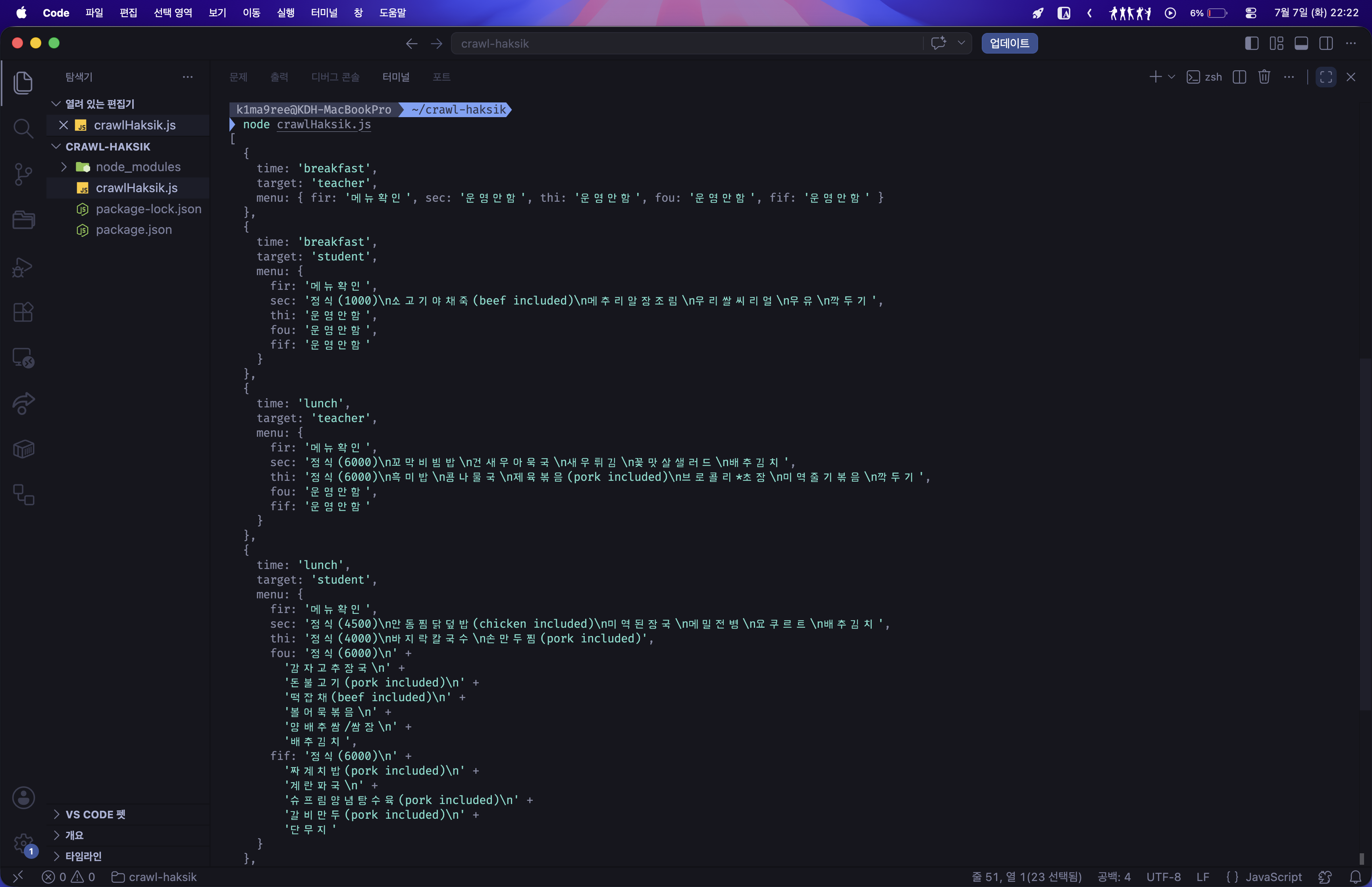1372x887 pixels.
Task: Close the terminal panel
Action: click(1351, 77)
